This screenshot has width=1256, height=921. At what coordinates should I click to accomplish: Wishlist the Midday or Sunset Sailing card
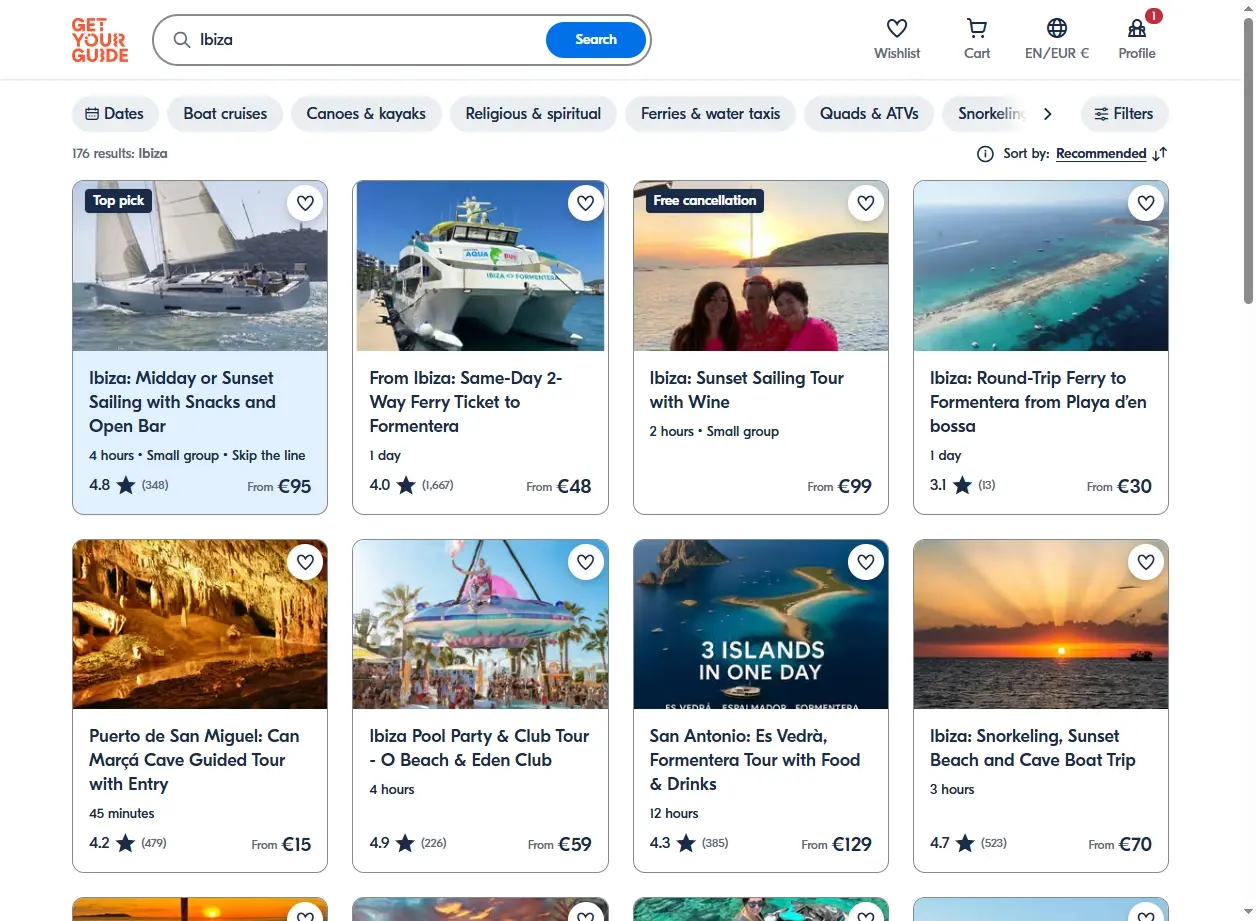(x=306, y=204)
